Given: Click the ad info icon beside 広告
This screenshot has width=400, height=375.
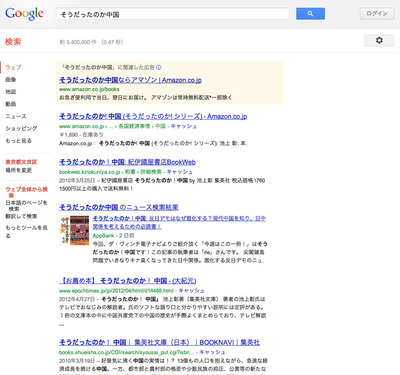Looking at the screenshot, I should click(159, 67).
